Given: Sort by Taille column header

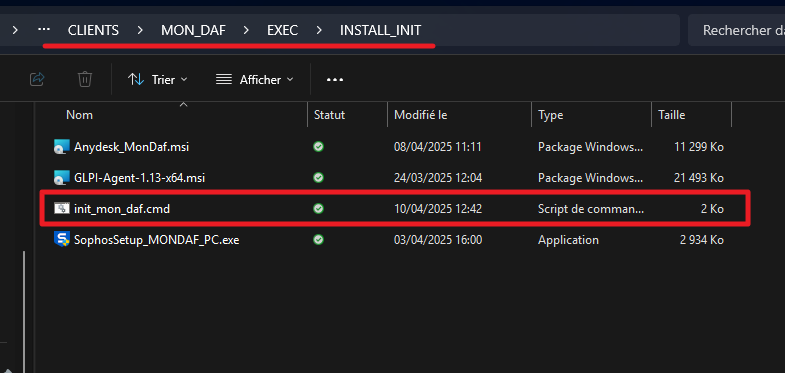Looking at the screenshot, I should (671, 115).
